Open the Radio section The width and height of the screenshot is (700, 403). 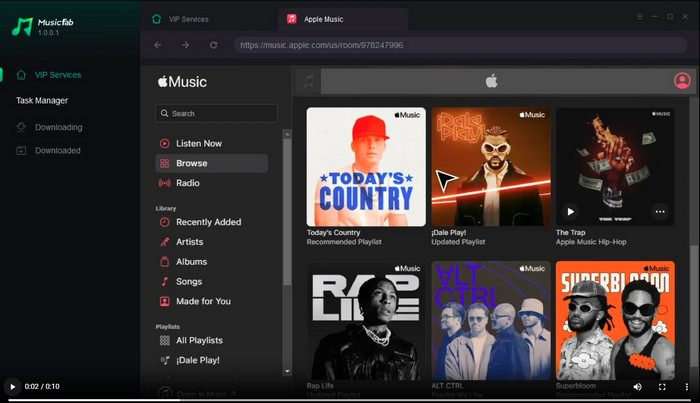[187, 183]
